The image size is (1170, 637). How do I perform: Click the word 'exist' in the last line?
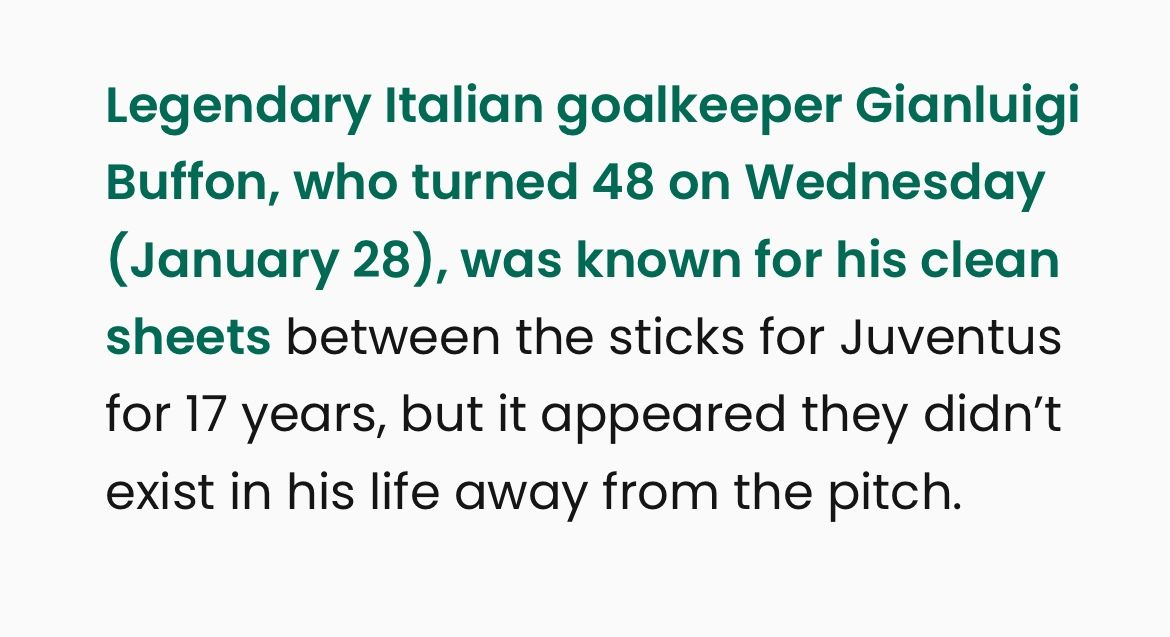coord(149,492)
